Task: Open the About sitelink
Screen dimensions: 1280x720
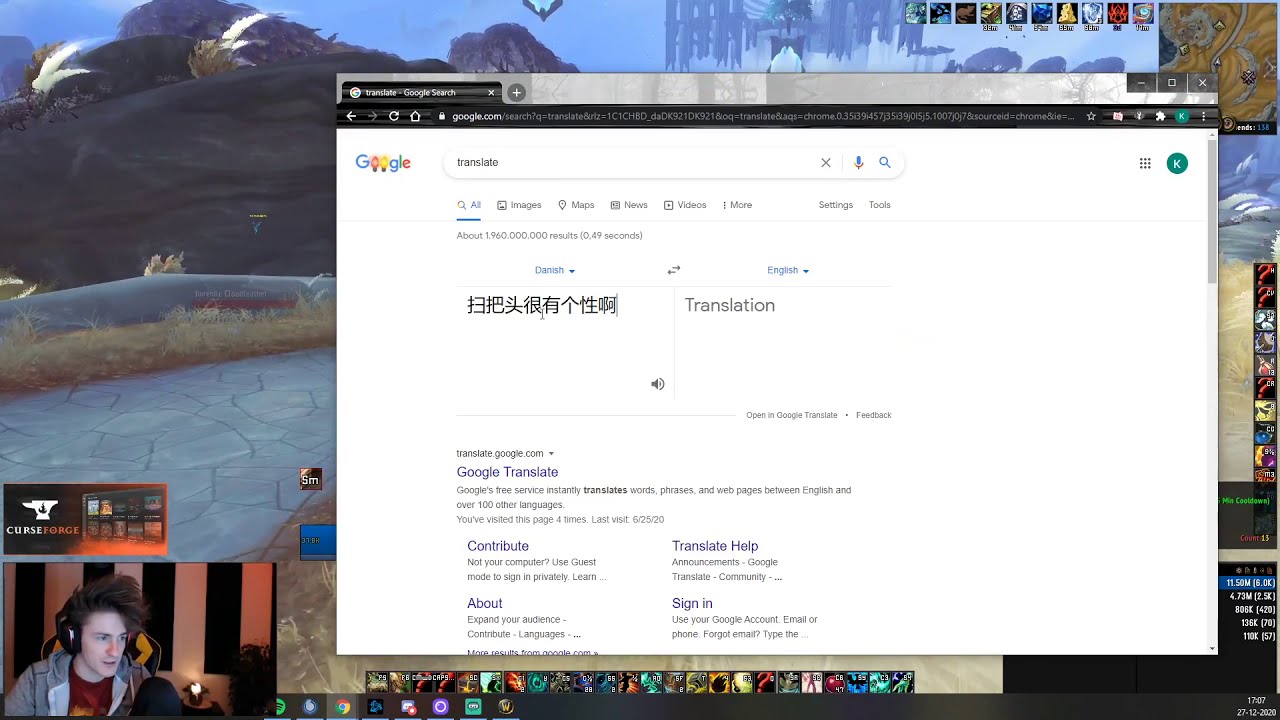Action: point(485,603)
